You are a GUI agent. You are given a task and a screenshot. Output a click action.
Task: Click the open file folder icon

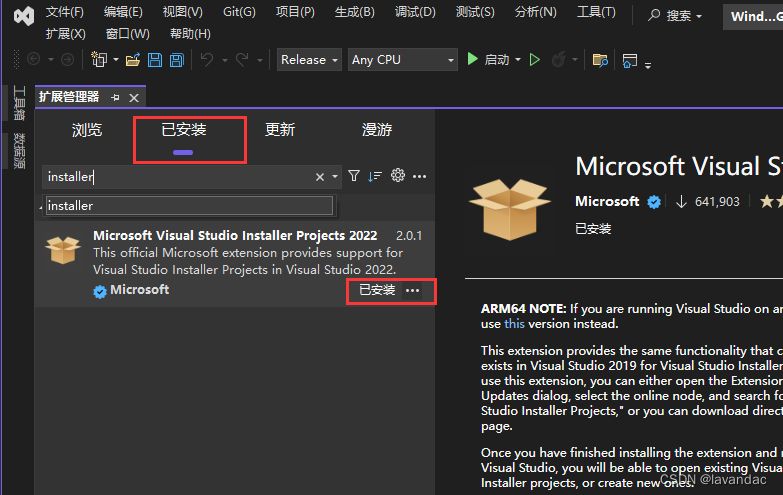(x=133, y=60)
